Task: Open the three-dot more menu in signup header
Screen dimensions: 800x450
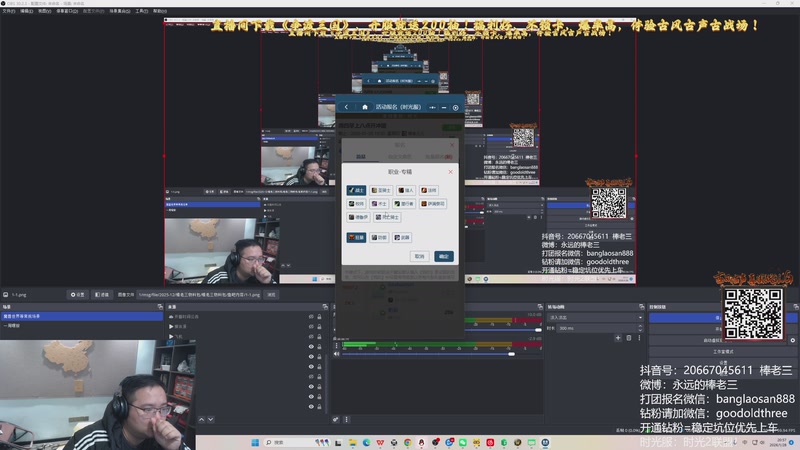Action: coord(432,108)
